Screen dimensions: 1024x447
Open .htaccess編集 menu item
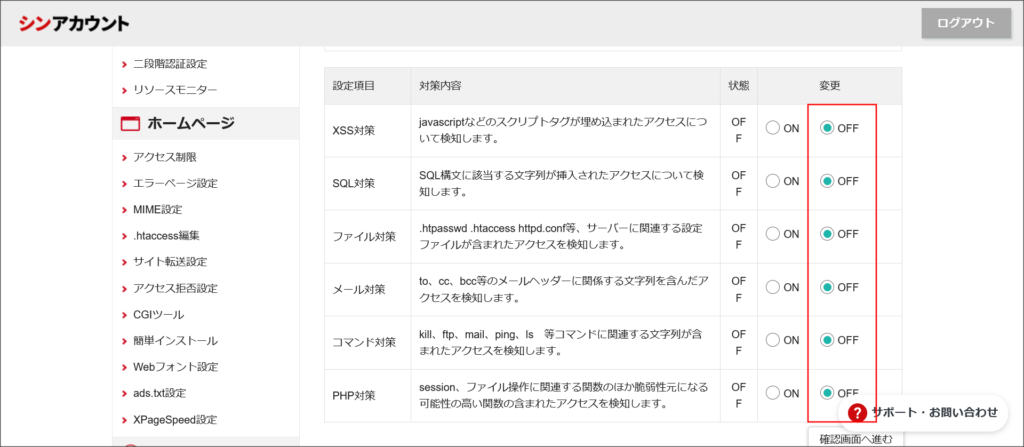166,236
